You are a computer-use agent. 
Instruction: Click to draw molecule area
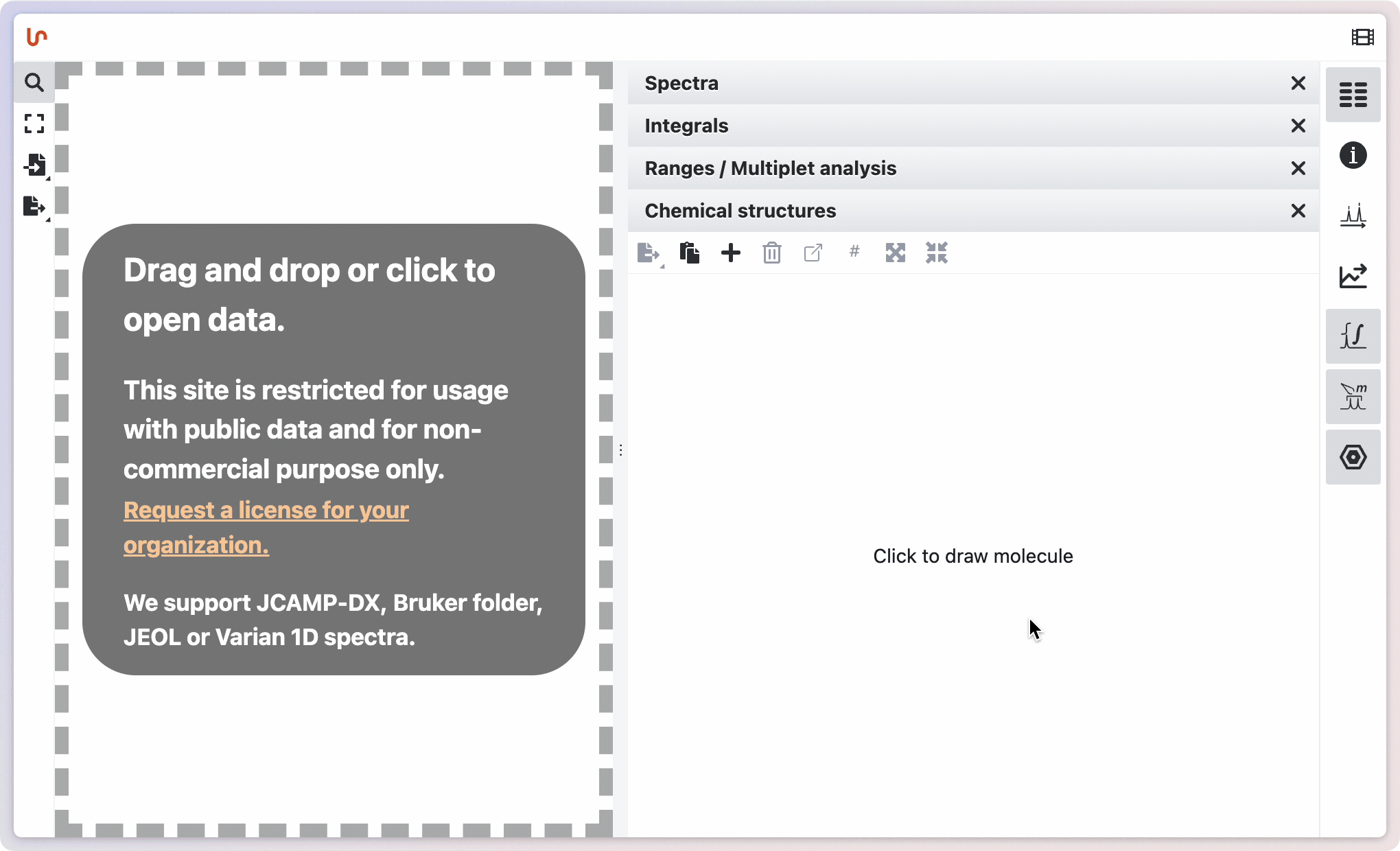pyautogui.click(x=972, y=556)
